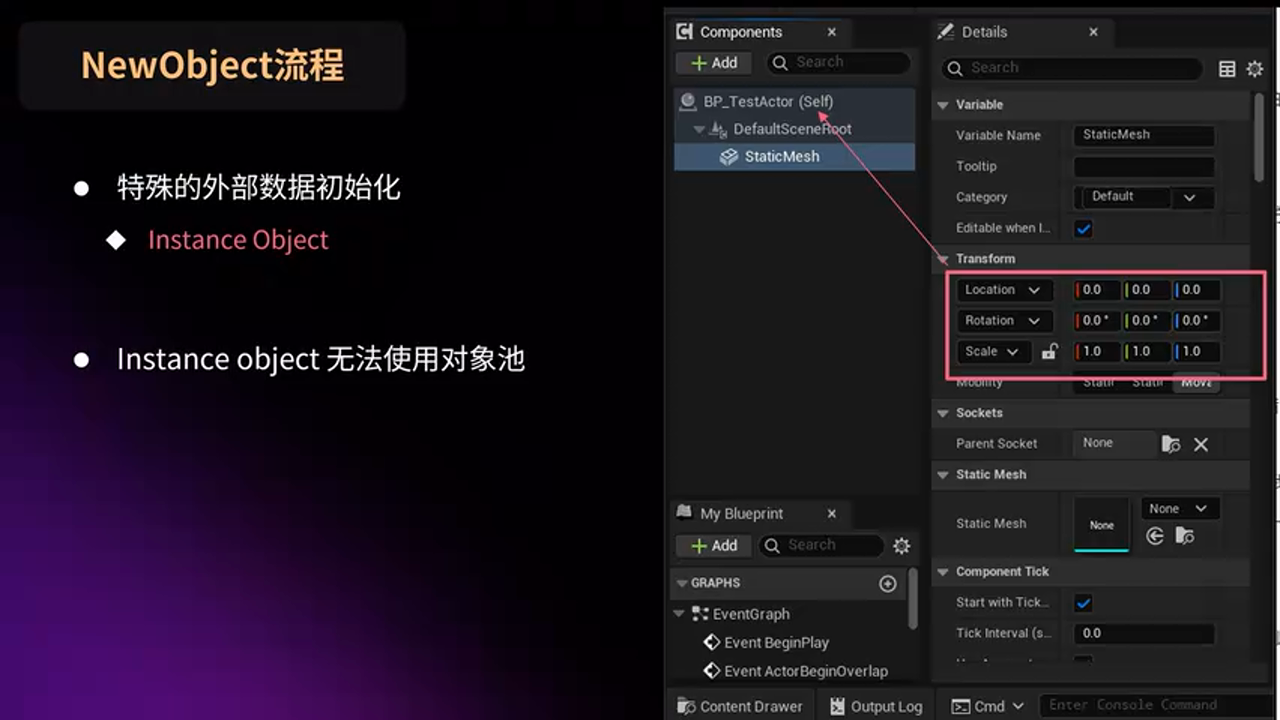Open the Details panel settings gear icon
Screen dimensions: 1280x720
1255,69
